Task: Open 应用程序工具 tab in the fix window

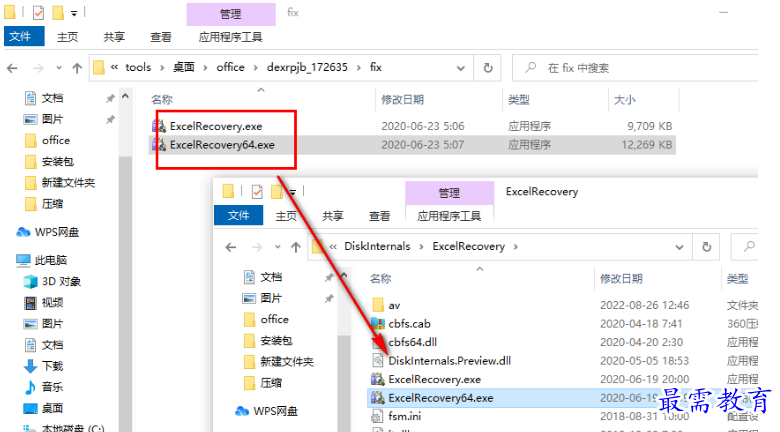Action: (x=230, y=37)
